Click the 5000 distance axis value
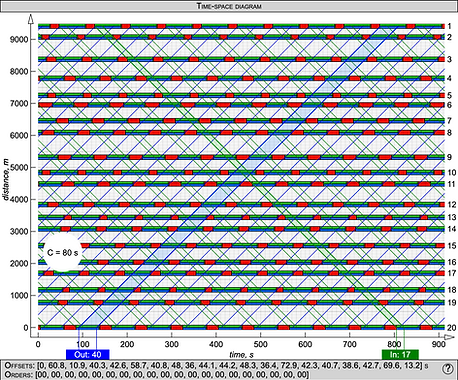The height and width of the screenshot is (380, 458). coord(19,167)
